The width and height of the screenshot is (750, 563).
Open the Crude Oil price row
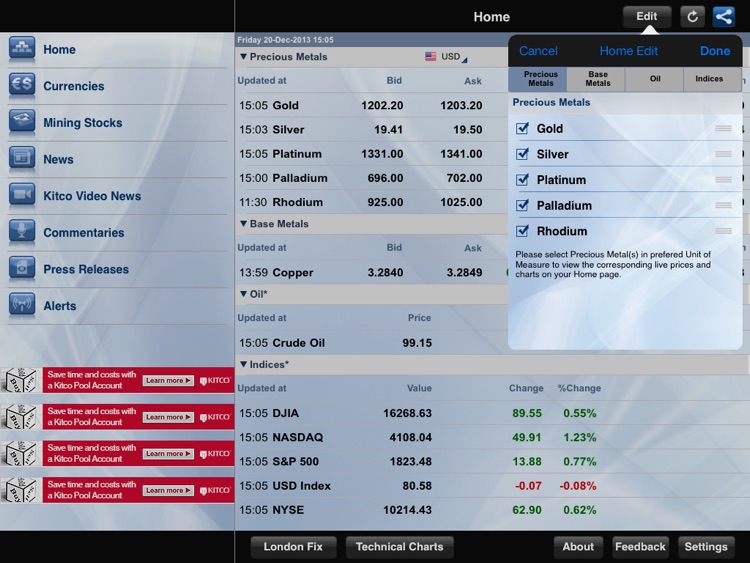(x=371, y=342)
